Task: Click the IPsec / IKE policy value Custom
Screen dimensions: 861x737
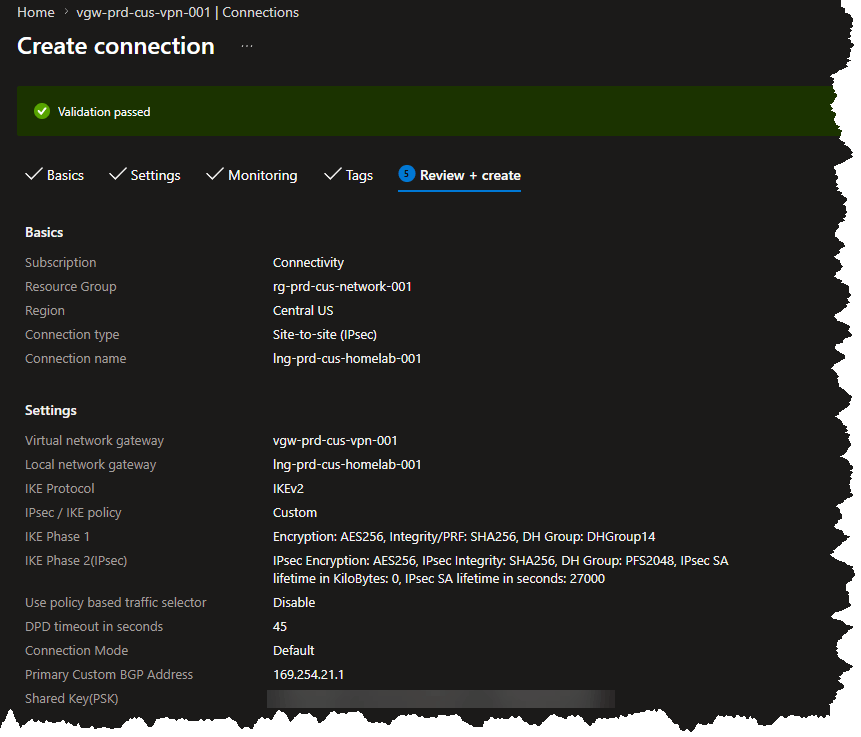Action: 295,512
